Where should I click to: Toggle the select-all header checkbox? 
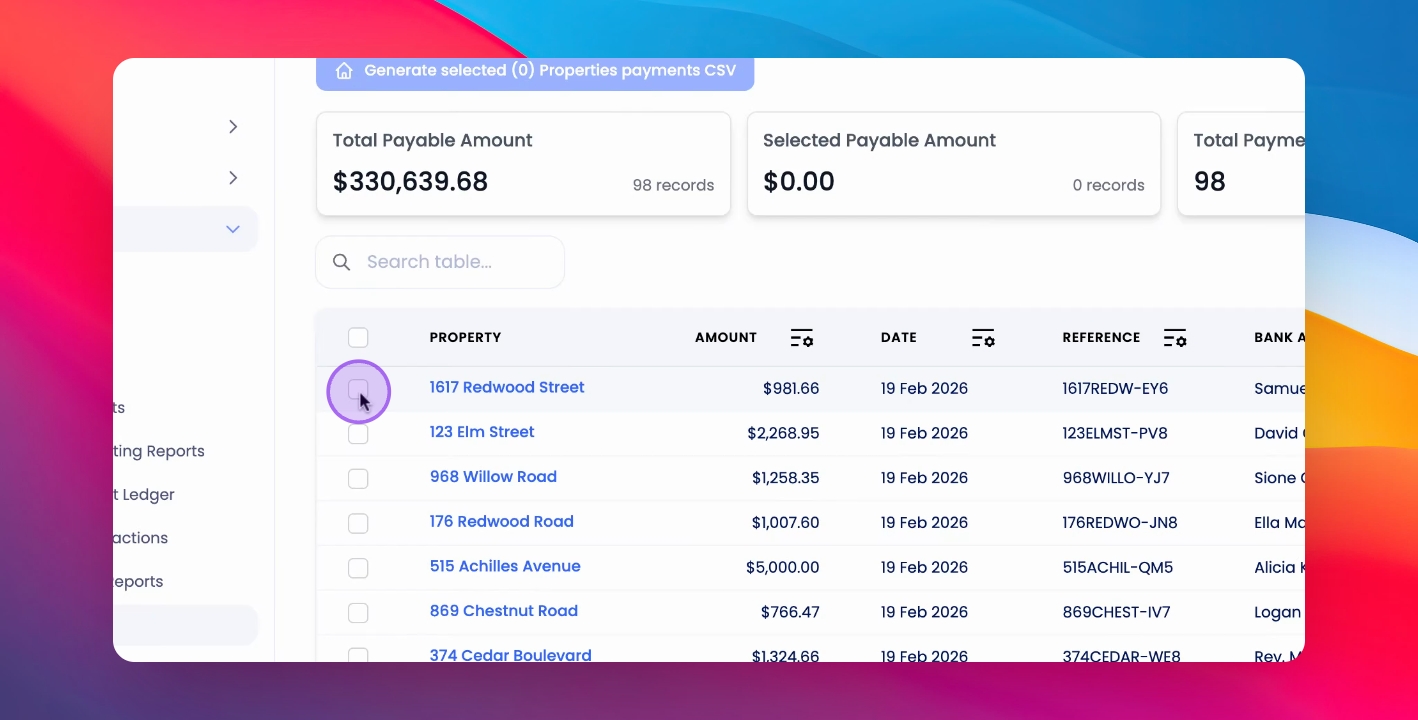coord(358,338)
